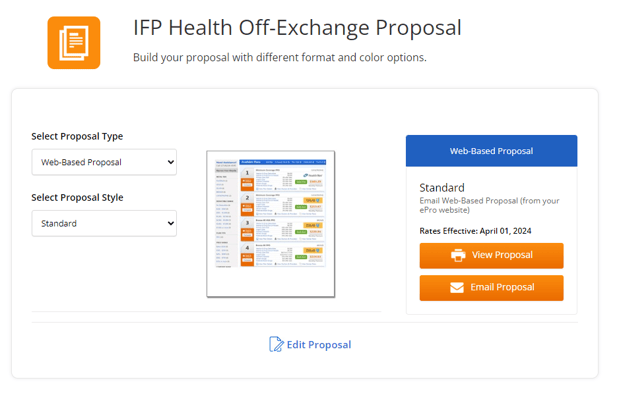This screenshot has height=395, width=619.
Task: Click the blue Web-Based Proposal panel header
Action: coord(491,151)
